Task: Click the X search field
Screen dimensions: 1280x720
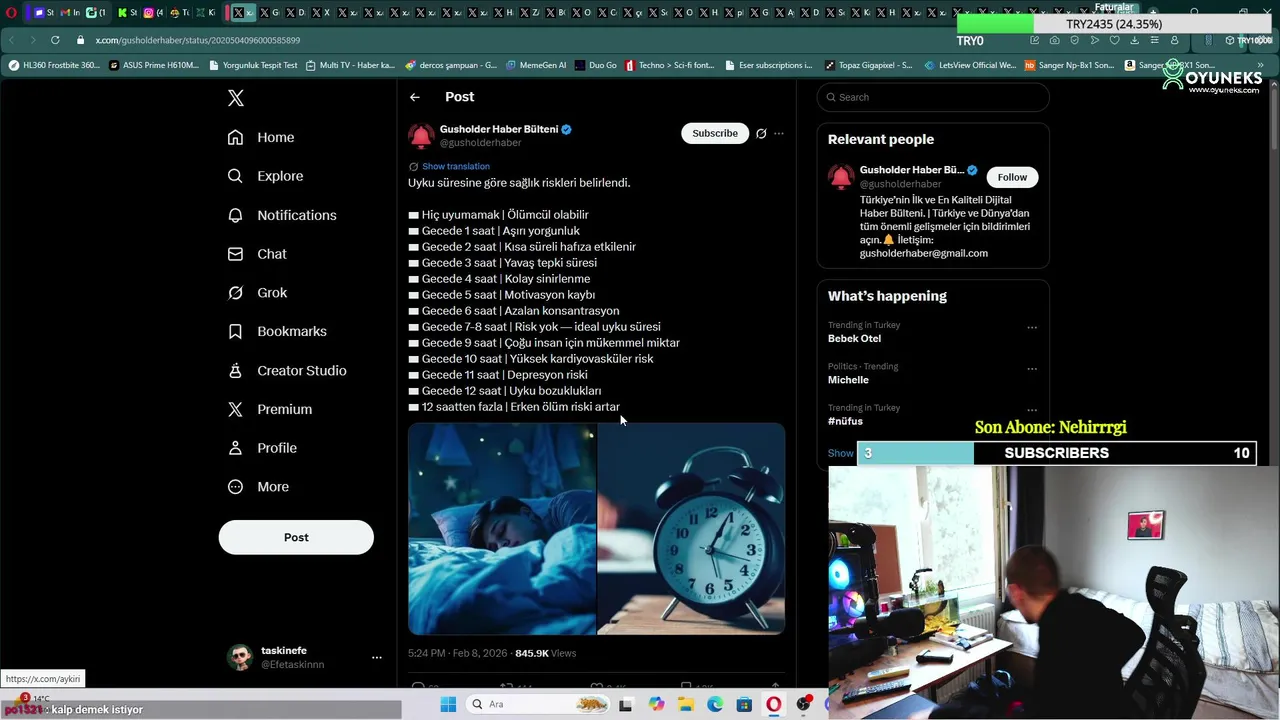Action: (933, 97)
